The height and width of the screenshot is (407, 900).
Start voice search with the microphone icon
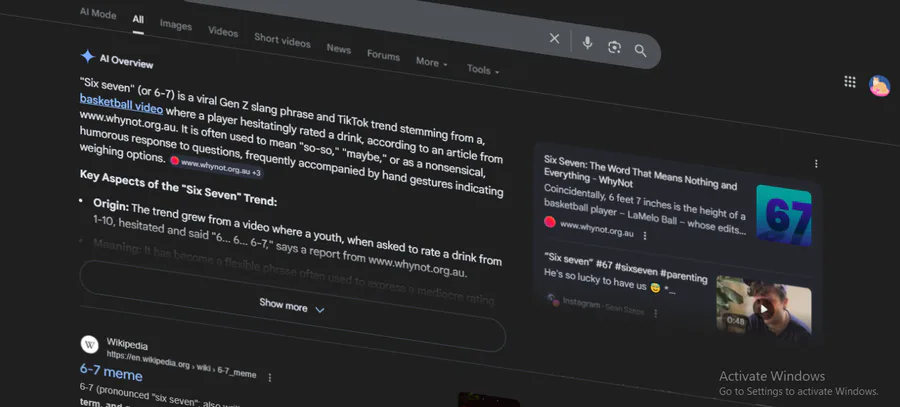(x=587, y=43)
